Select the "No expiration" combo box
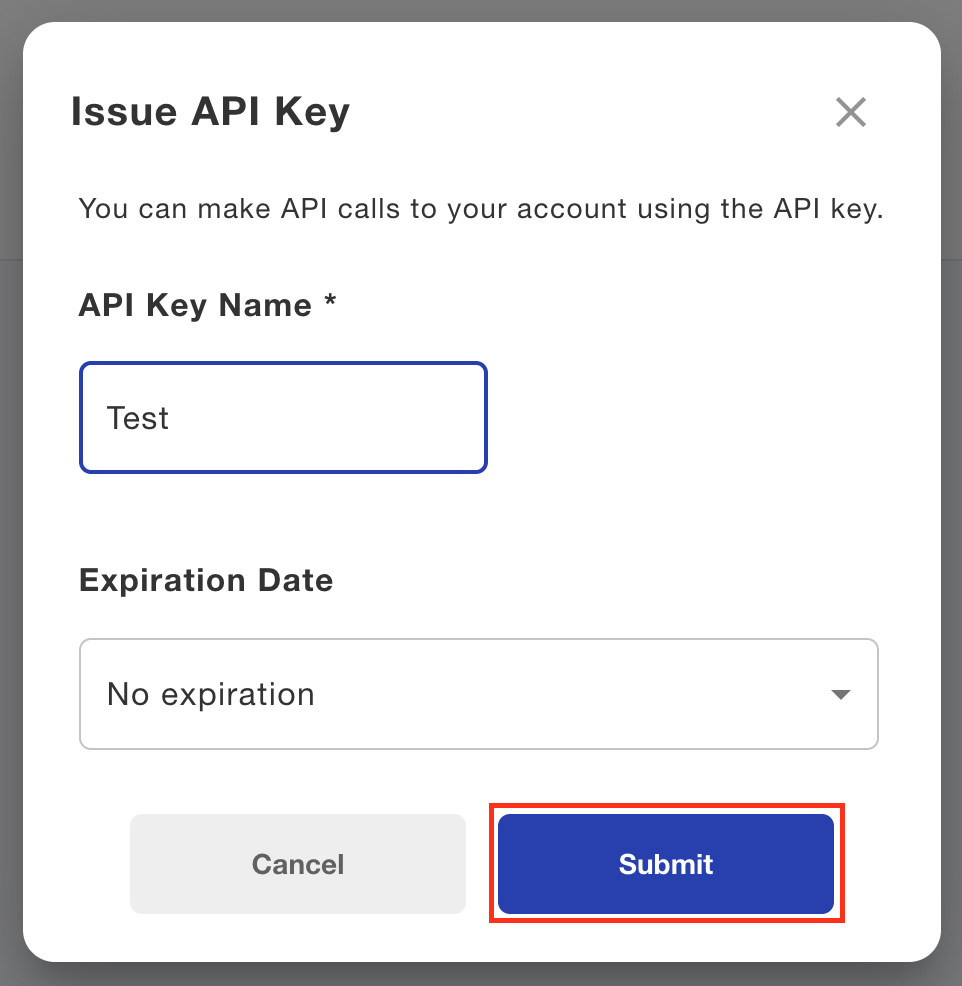 tap(478, 694)
